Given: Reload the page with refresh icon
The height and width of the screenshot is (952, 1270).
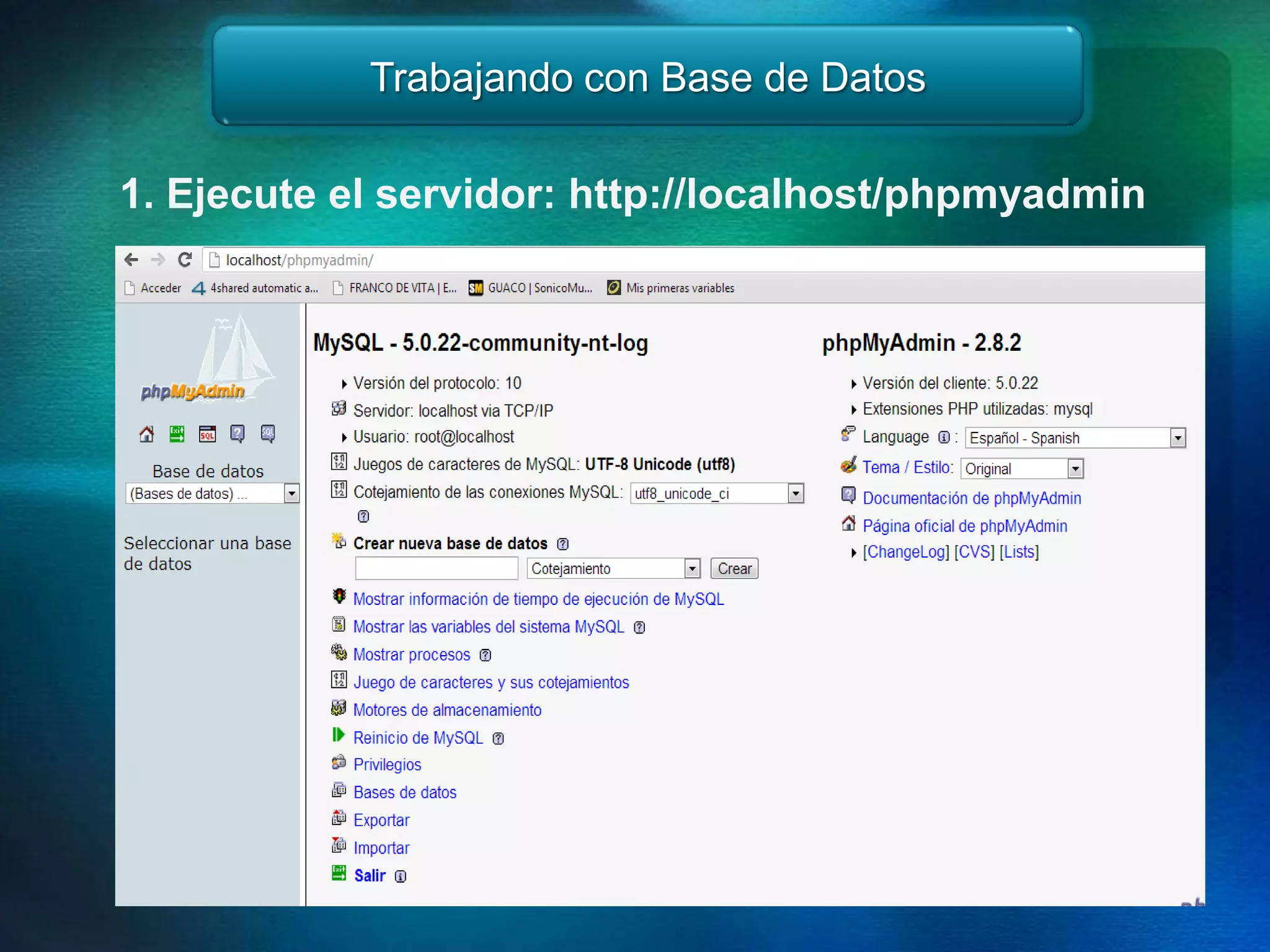Looking at the screenshot, I should coord(185,260).
